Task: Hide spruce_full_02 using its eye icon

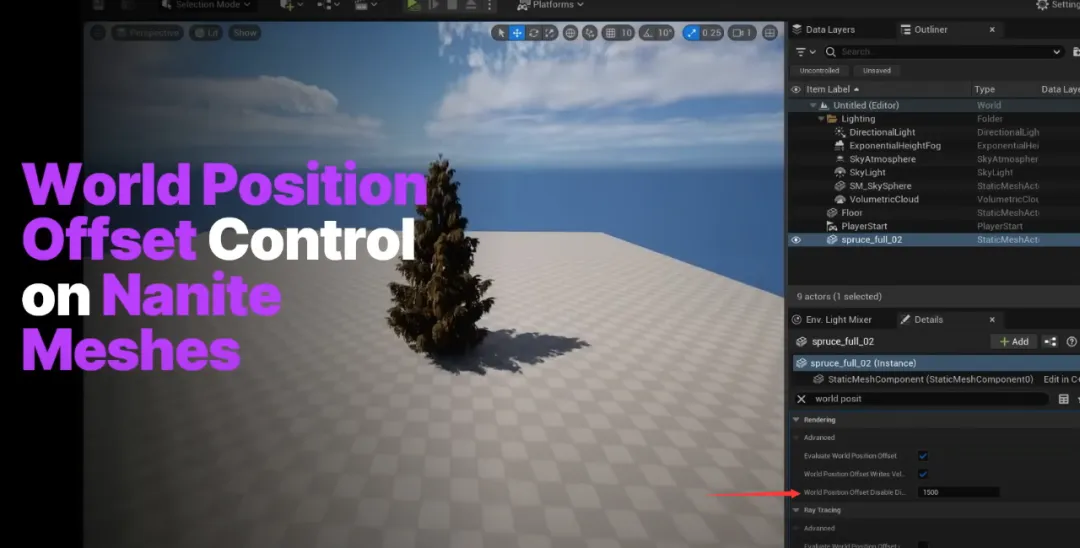Action: coord(796,240)
